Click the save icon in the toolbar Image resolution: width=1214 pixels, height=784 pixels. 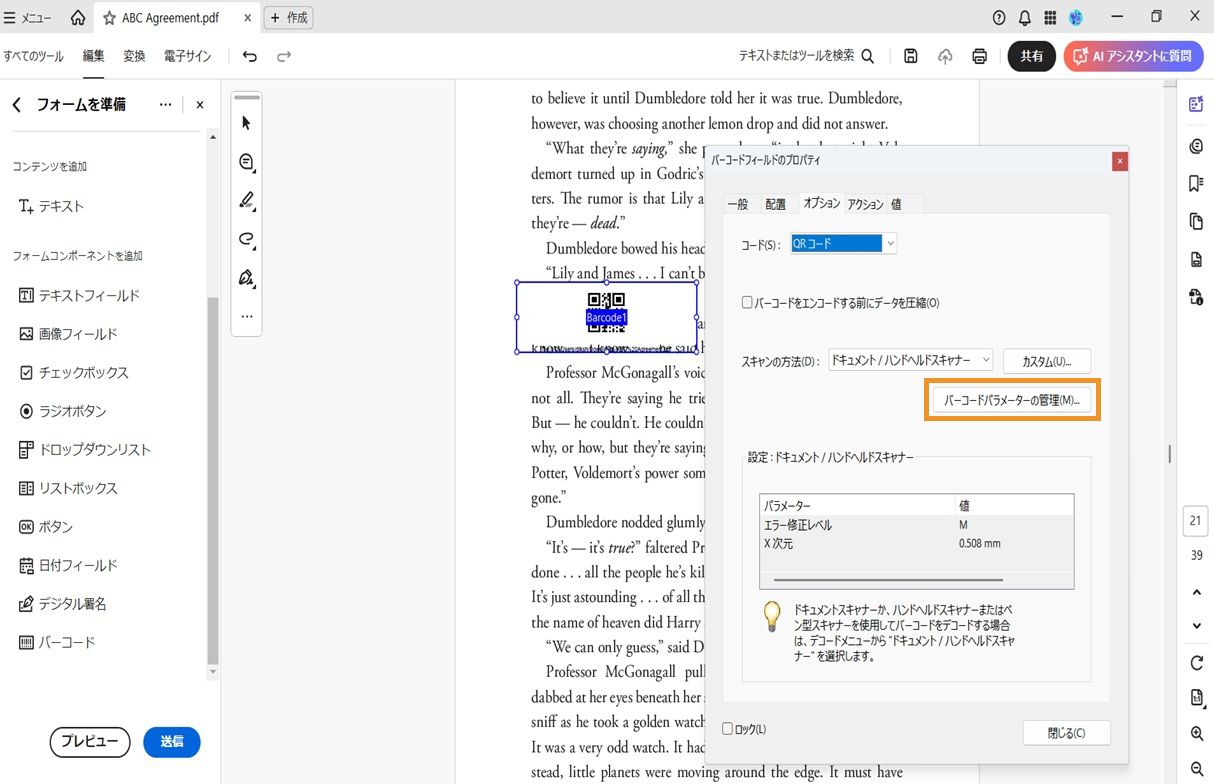910,56
